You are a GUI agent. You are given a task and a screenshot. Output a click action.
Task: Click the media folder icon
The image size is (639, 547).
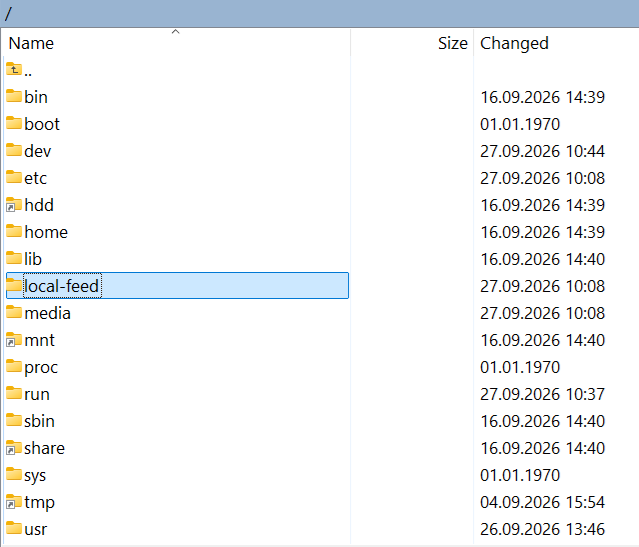tap(14, 312)
